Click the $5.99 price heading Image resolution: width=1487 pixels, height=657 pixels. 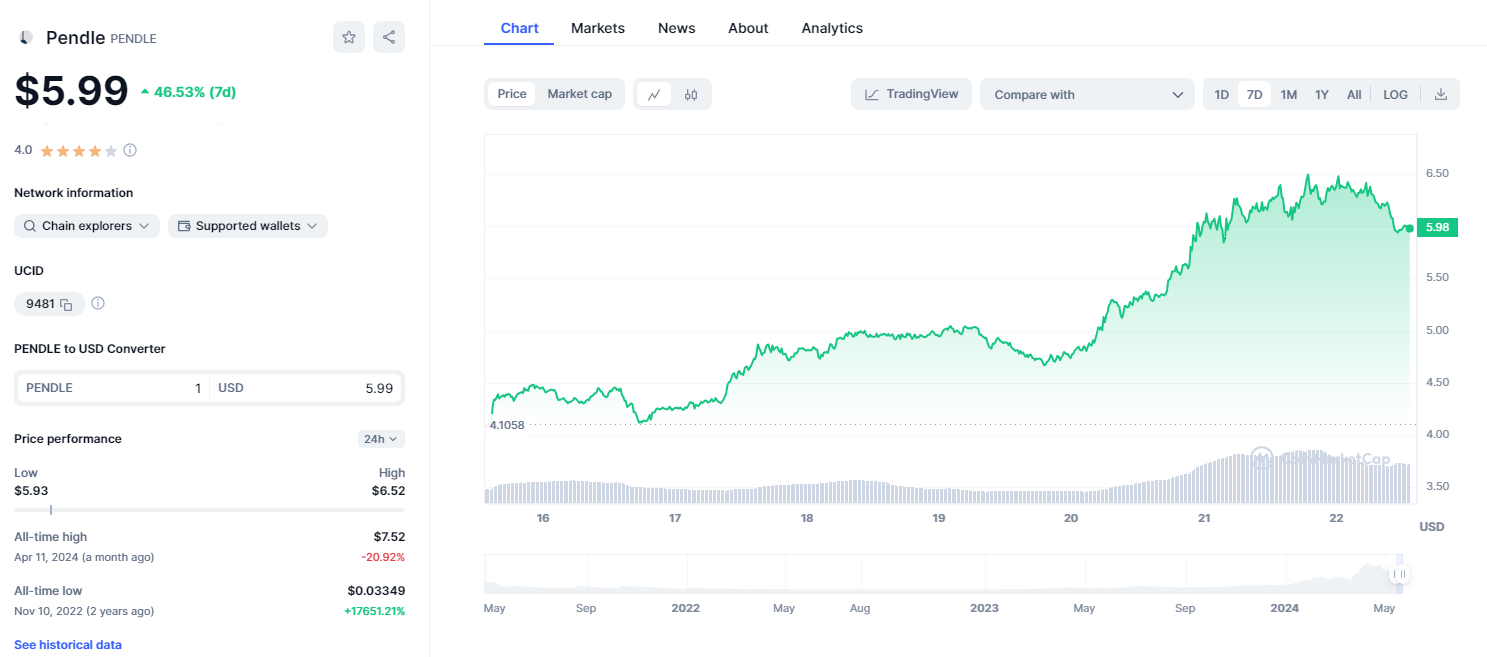point(71,91)
